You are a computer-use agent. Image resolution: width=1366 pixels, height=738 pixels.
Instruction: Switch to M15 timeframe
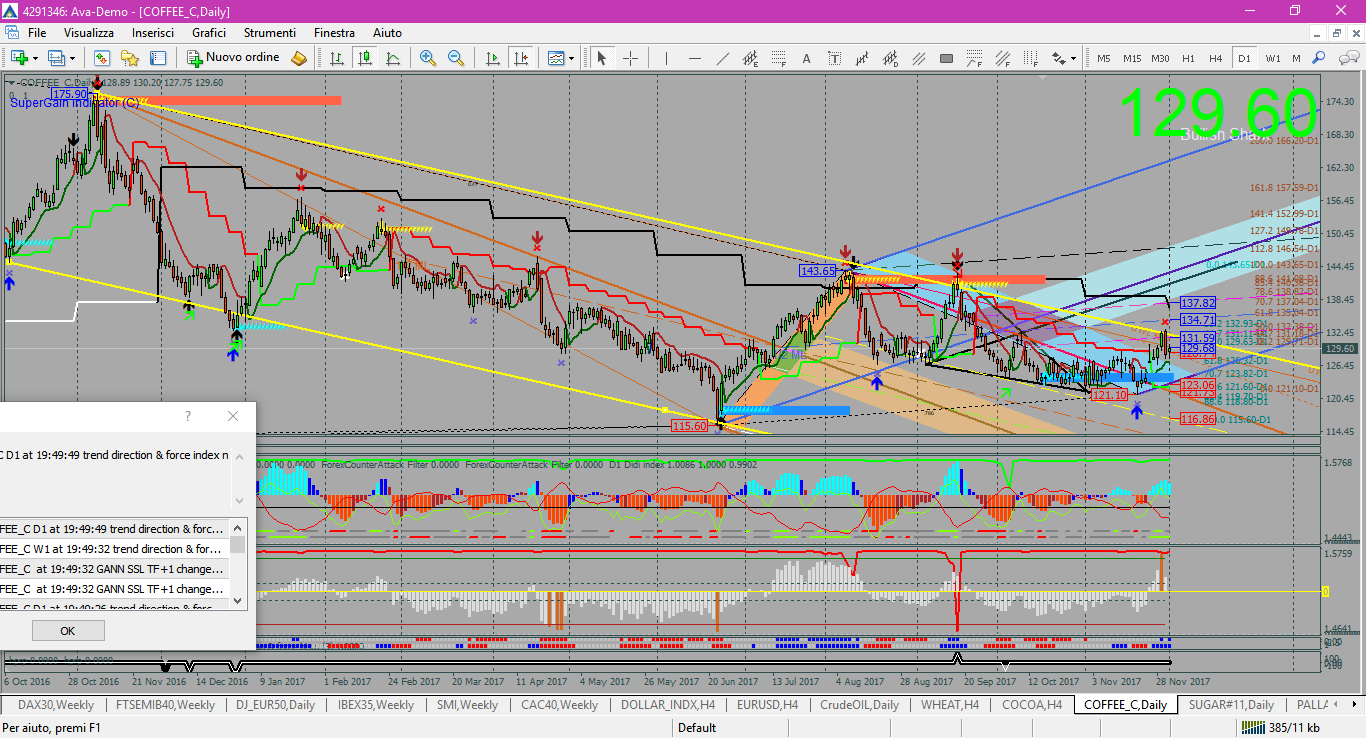(x=1131, y=58)
